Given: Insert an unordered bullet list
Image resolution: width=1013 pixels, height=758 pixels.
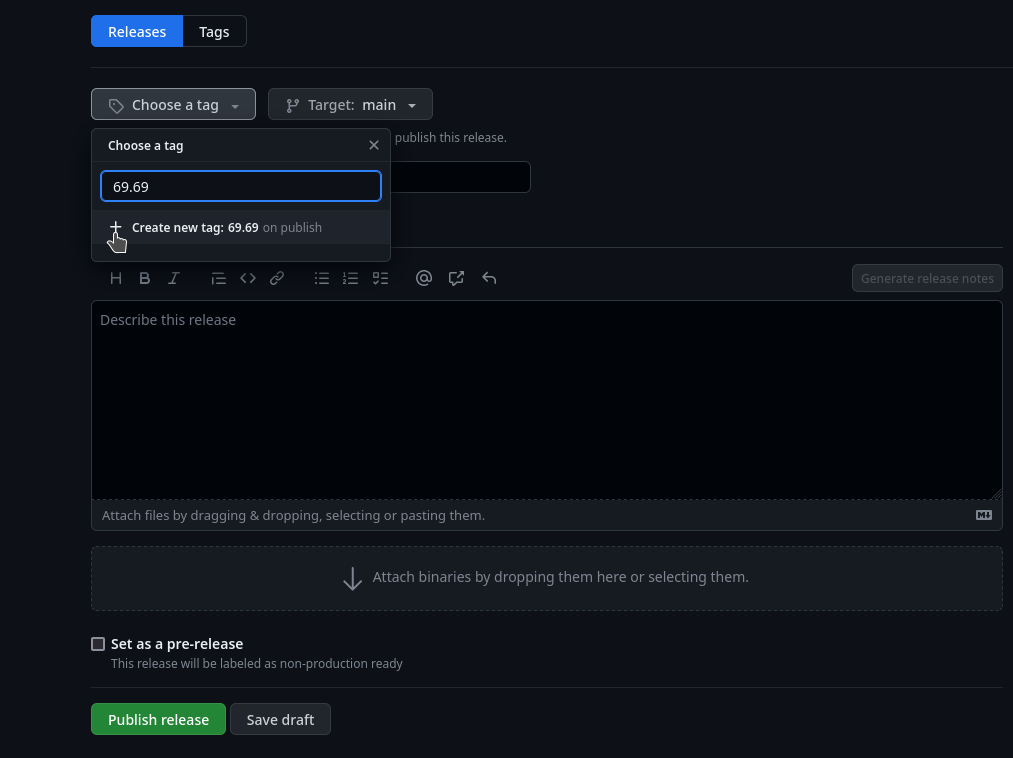Looking at the screenshot, I should (322, 278).
